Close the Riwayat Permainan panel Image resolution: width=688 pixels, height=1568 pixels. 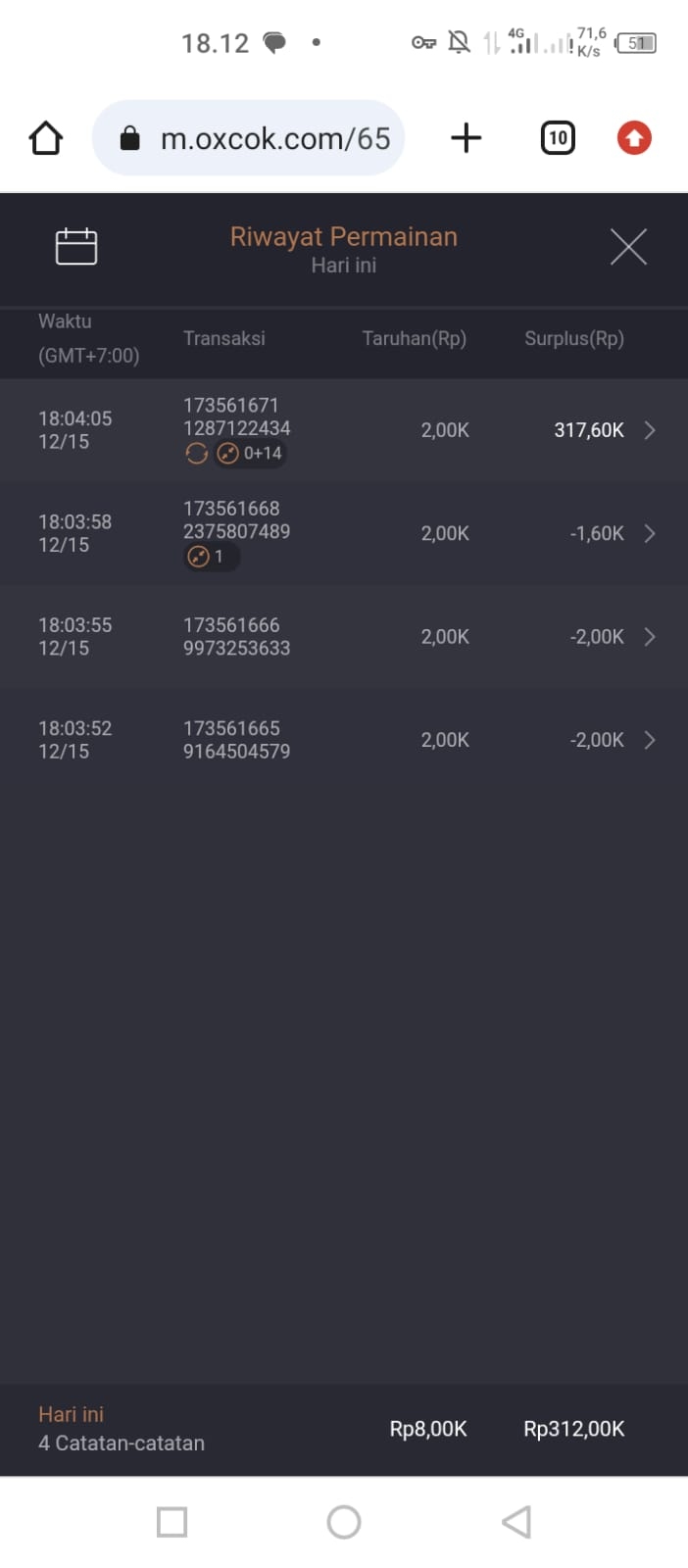pos(628,247)
